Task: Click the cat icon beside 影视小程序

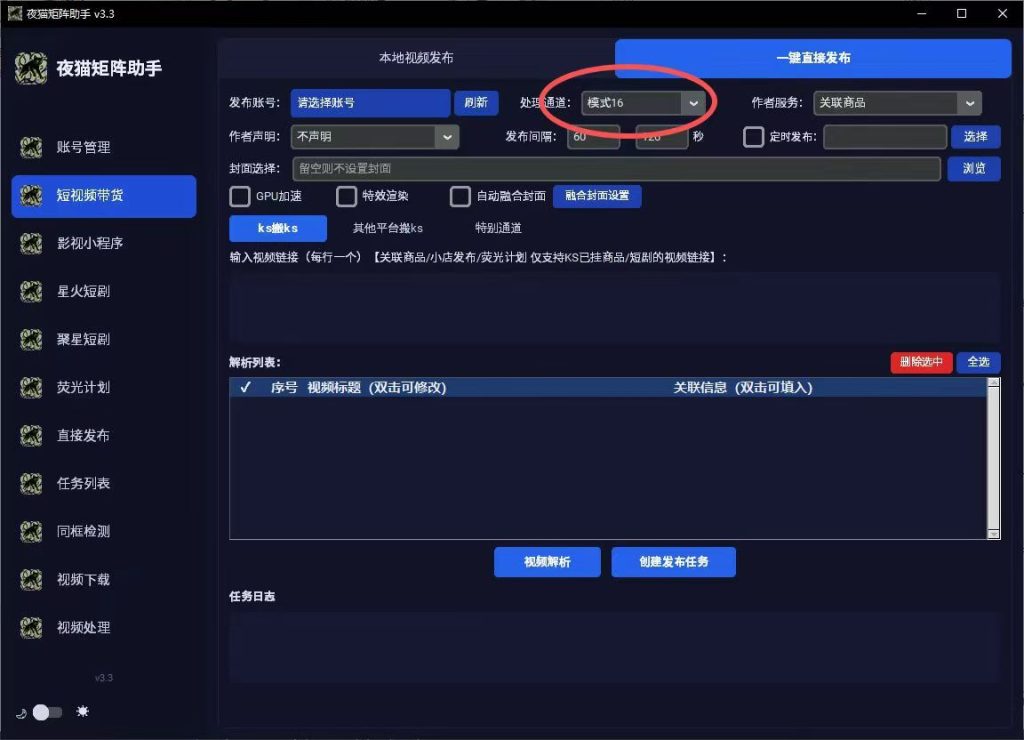Action: point(31,243)
